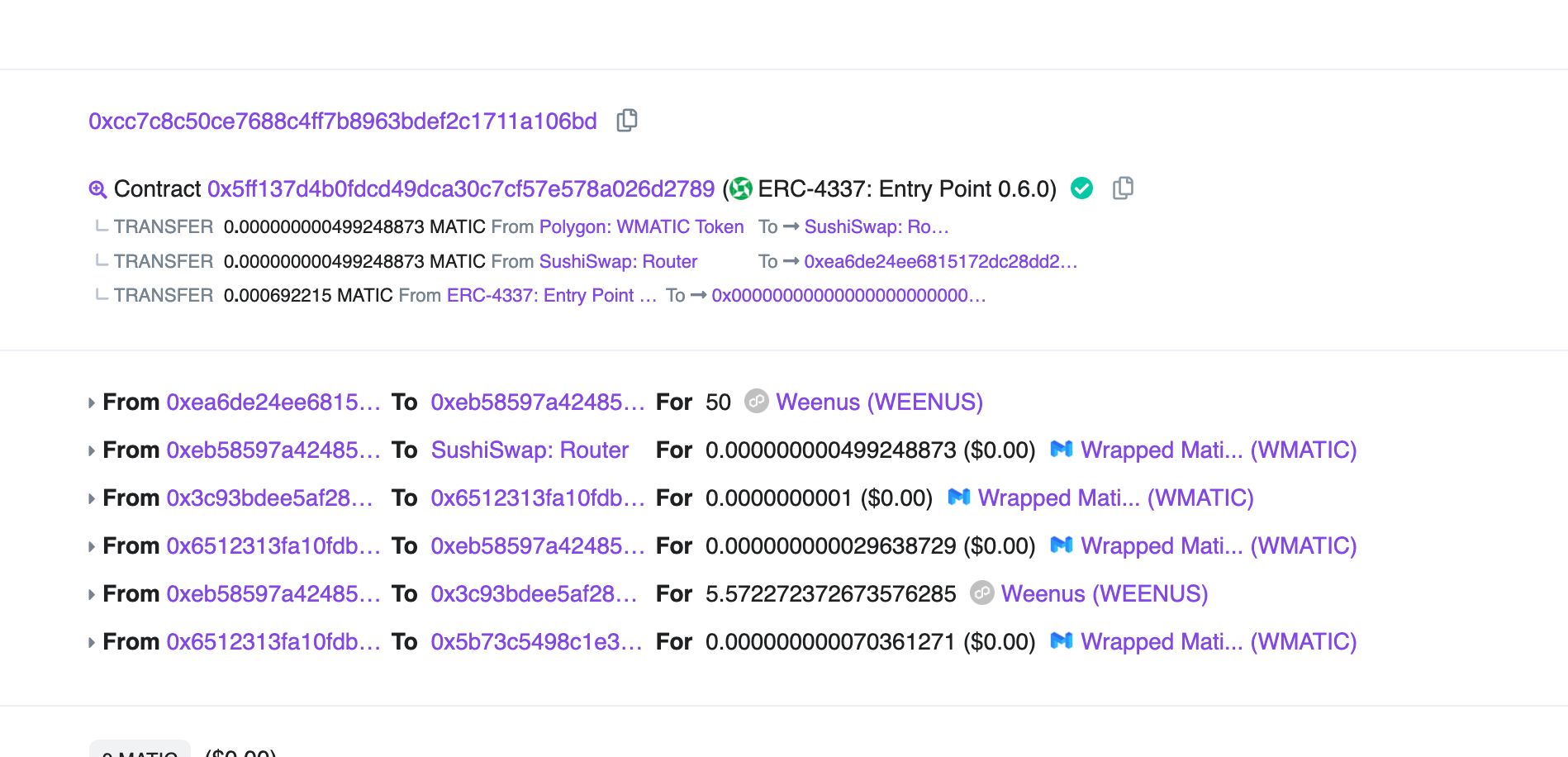The image size is (1568, 757).
Task: Open To 0xeb58597a42485… in 0.000000000029638729 row
Action: click(x=538, y=545)
